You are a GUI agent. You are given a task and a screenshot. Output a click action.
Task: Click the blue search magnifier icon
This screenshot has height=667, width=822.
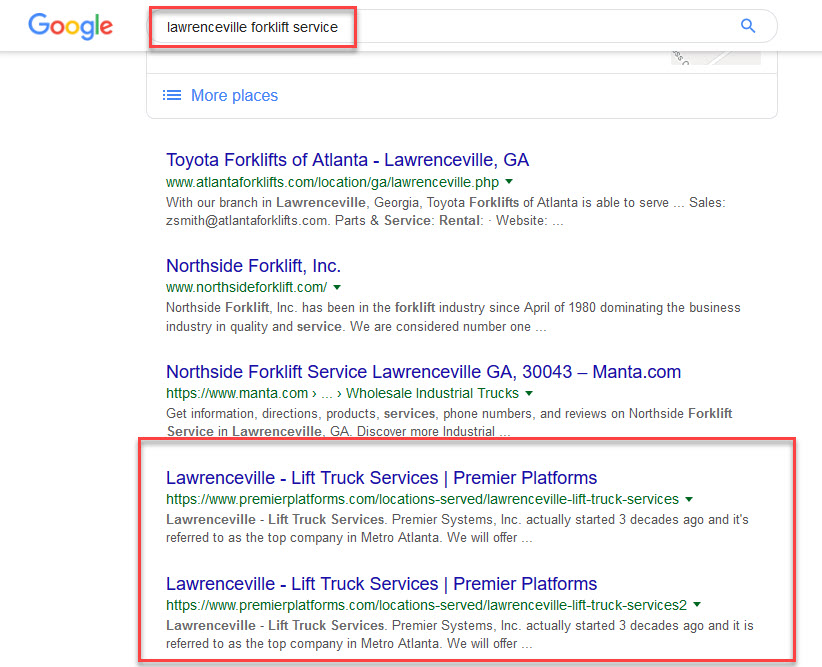tap(748, 26)
